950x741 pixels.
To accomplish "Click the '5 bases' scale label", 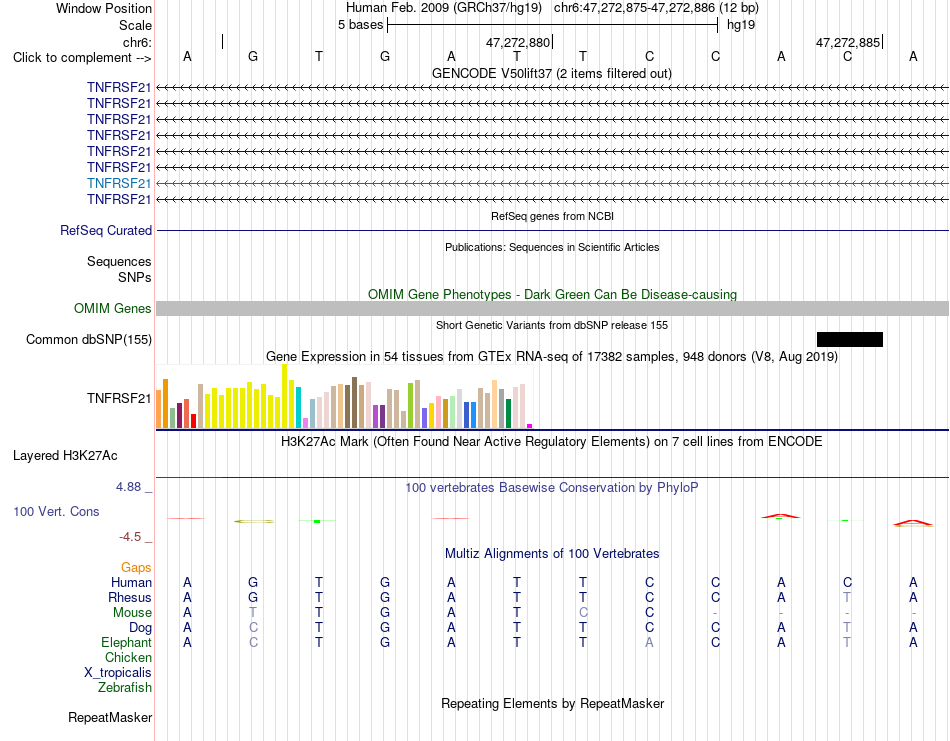I will (x=360, y=25).
